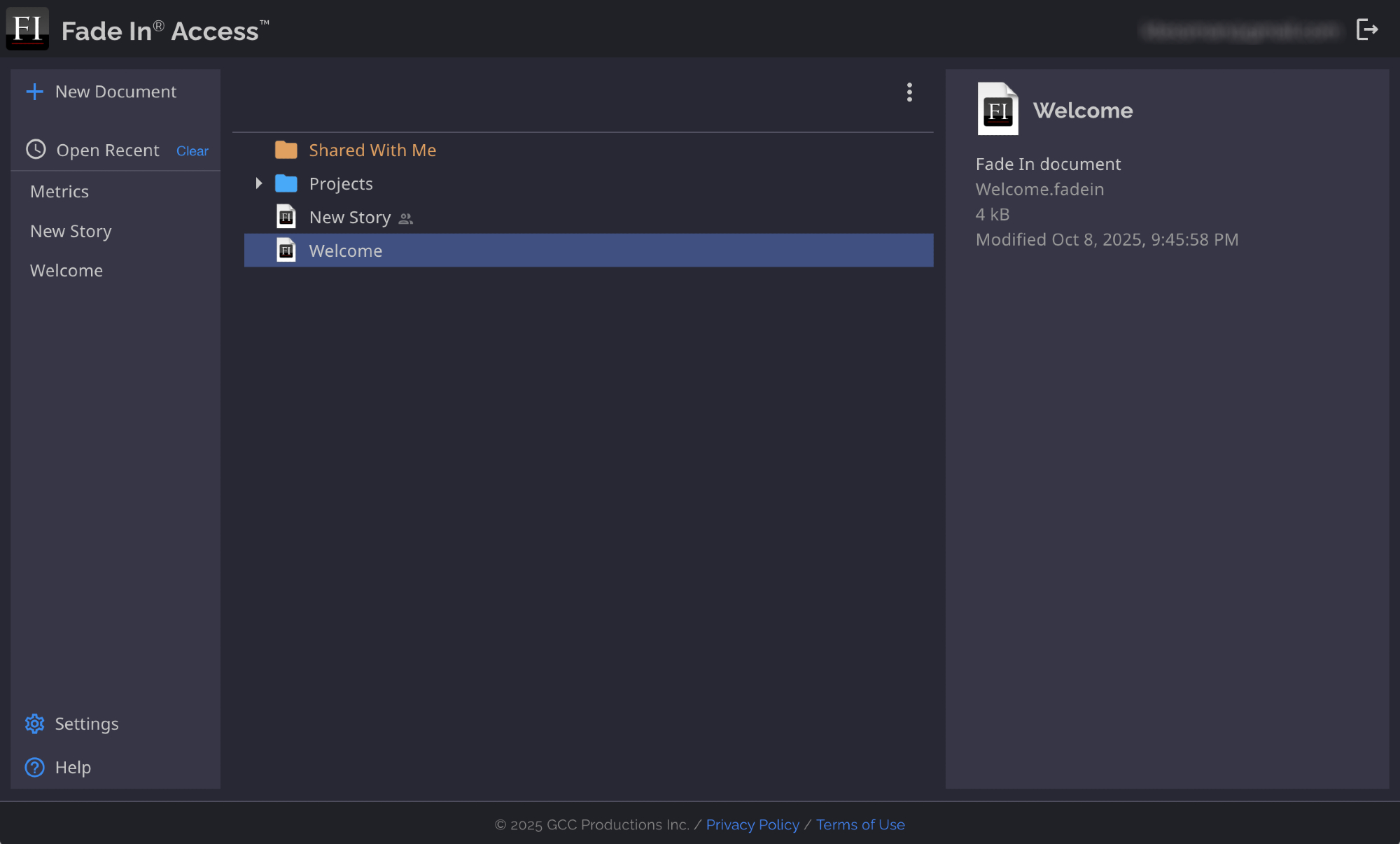Select the Projects folder in file list

click(341, 184)
